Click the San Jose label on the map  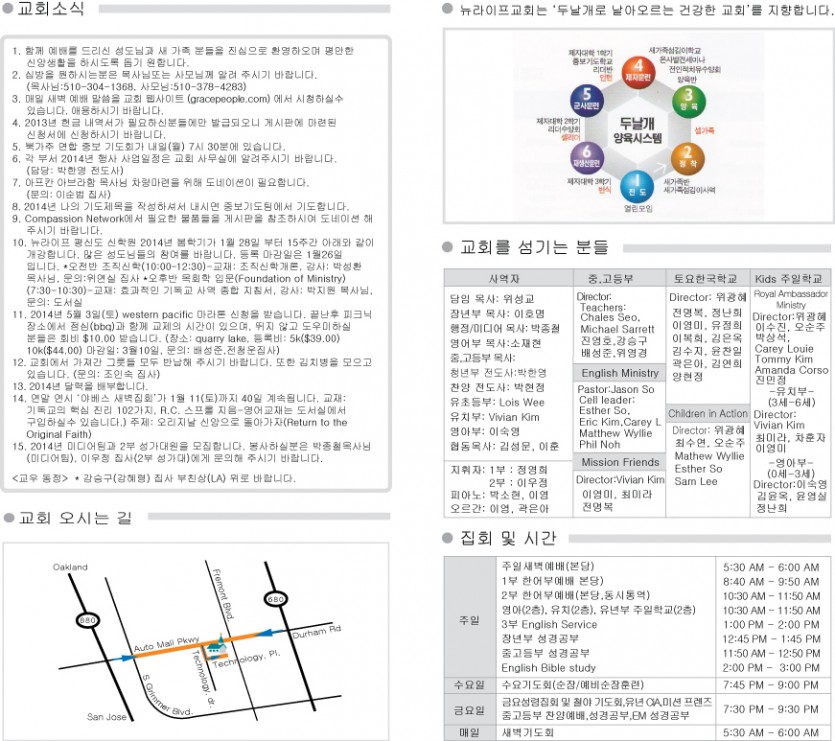pos(107,717)
